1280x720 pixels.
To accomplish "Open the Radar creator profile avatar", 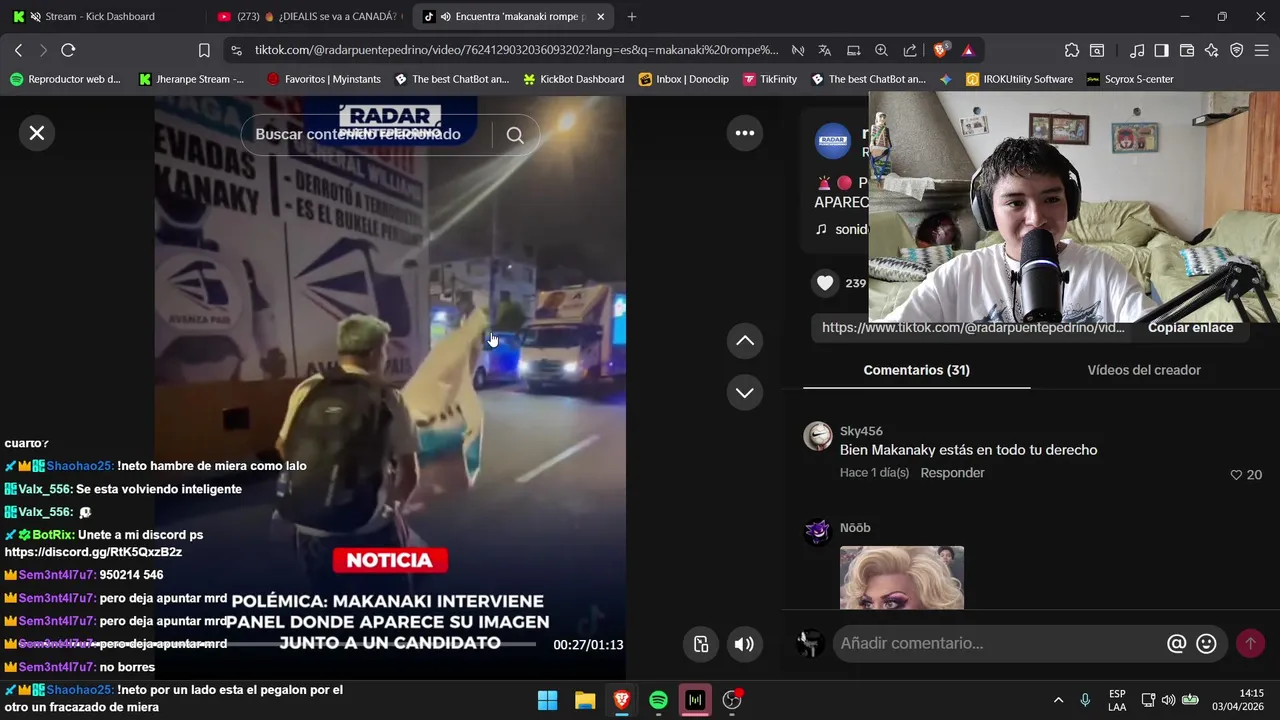I will [x=833, y=141].
